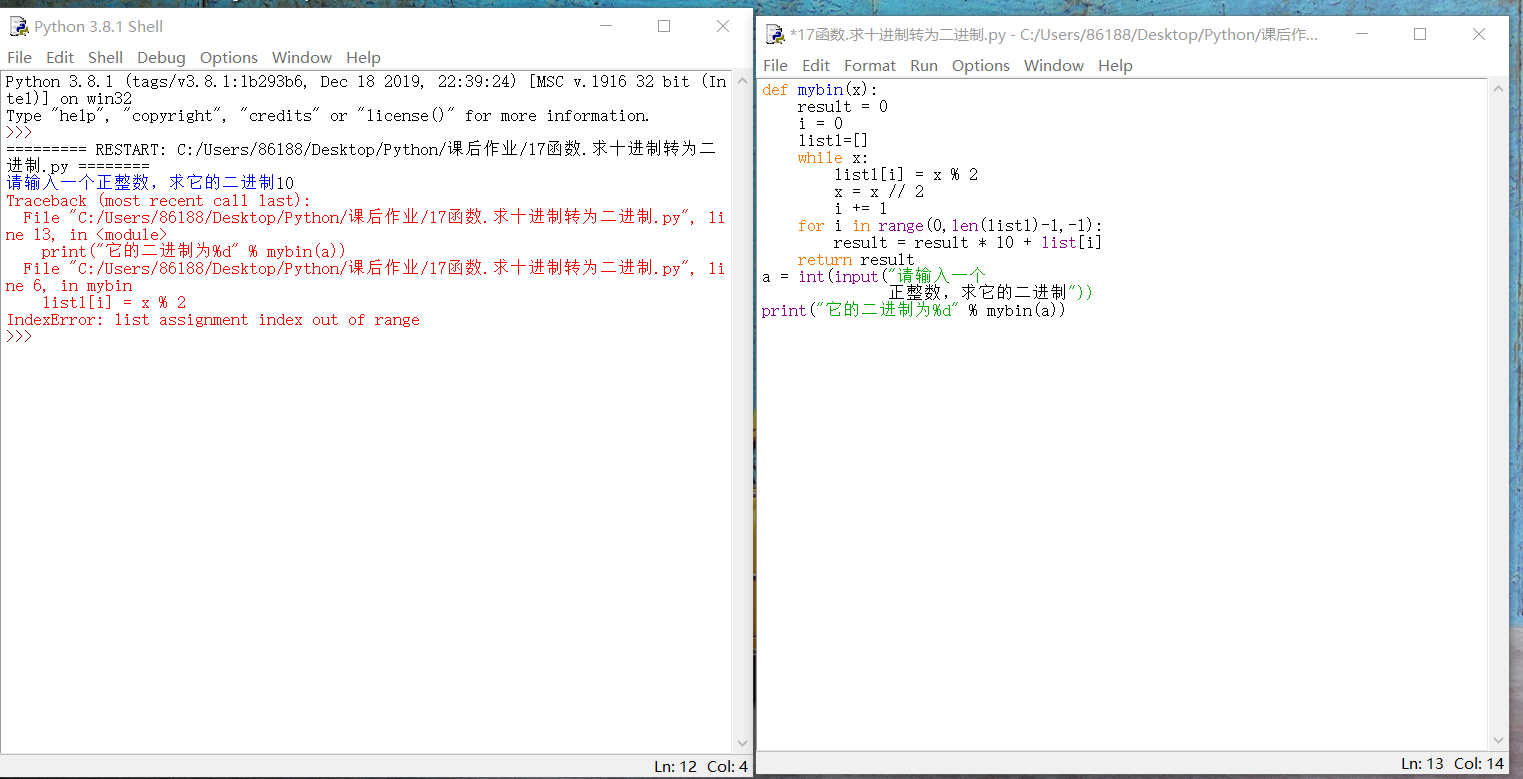Click 'result = result * 10 + list[i]' line
Image resolution: width=1523 pixels, height=779 pixels.
pos(968,243)
